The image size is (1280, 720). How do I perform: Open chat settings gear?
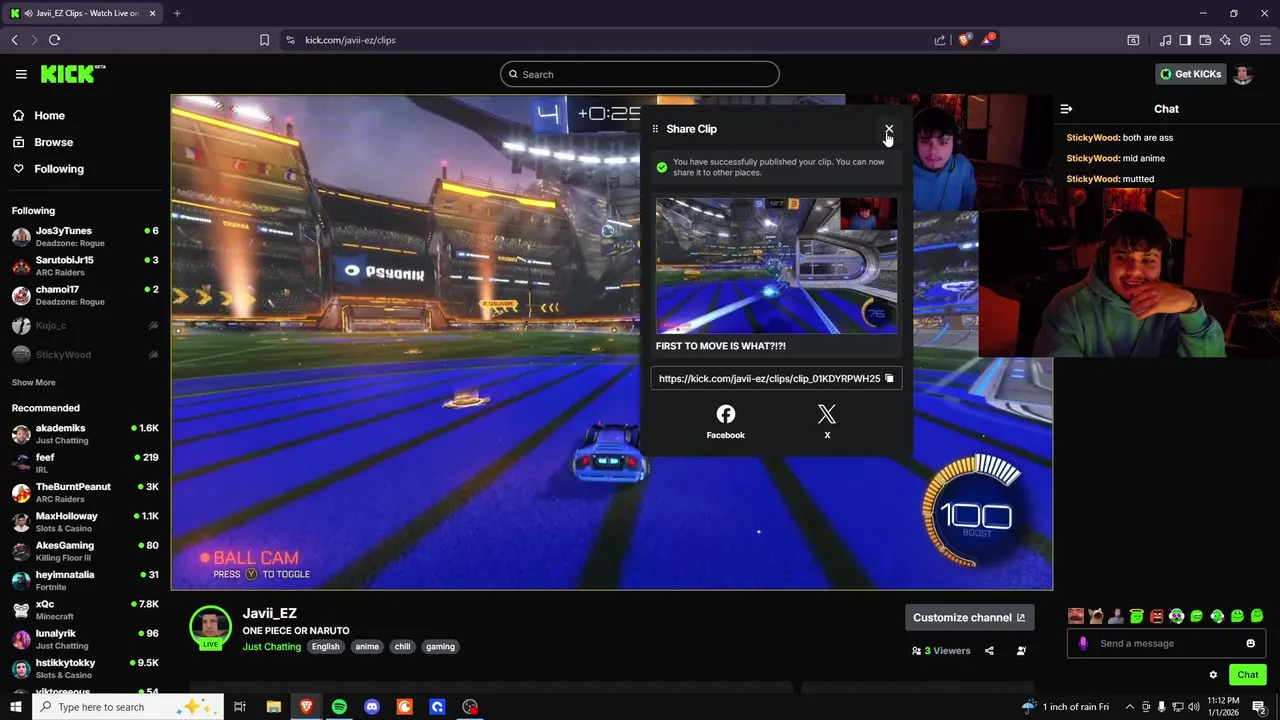click(1213, 675)
